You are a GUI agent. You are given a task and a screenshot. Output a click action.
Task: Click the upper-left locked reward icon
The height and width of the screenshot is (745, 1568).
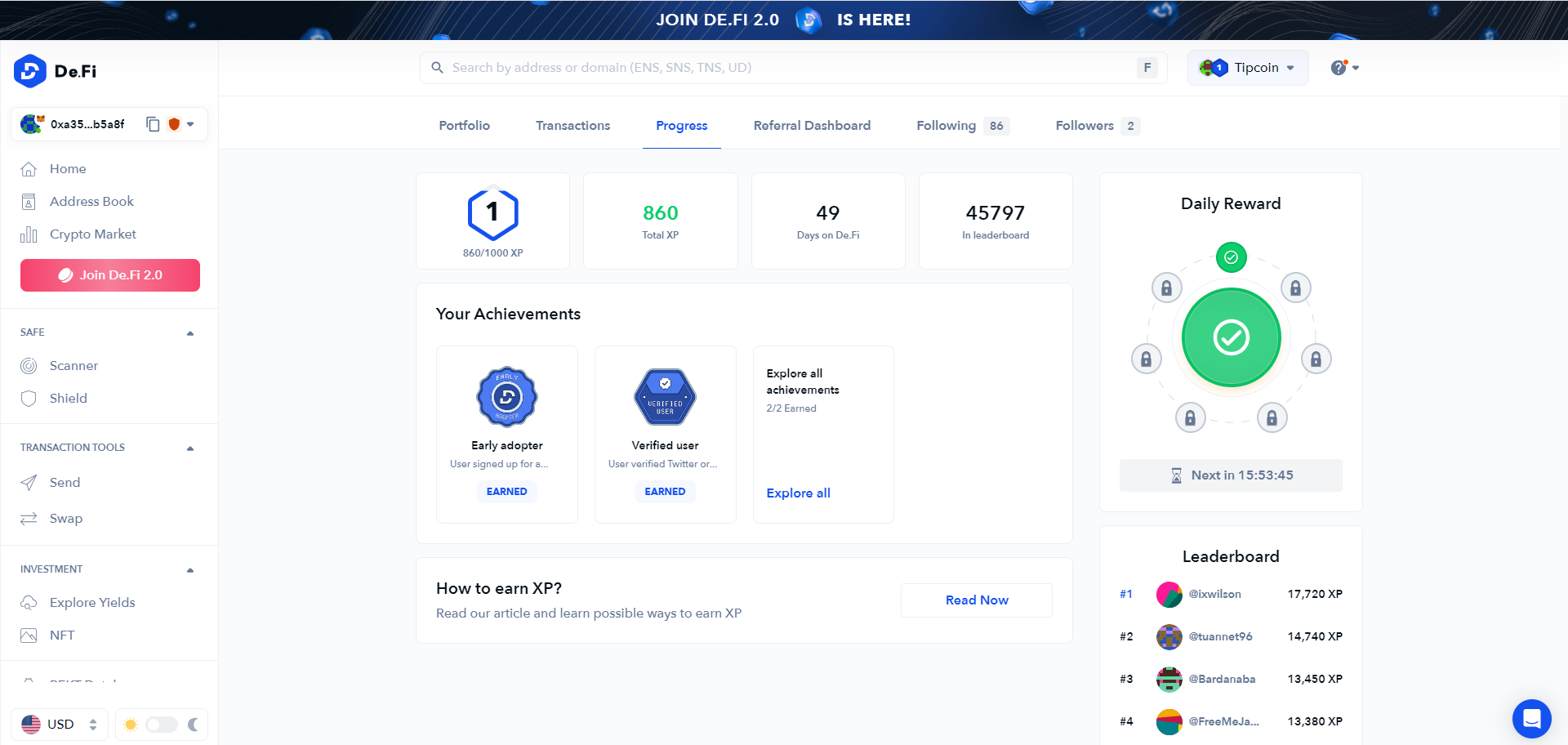click(1166, 288)
